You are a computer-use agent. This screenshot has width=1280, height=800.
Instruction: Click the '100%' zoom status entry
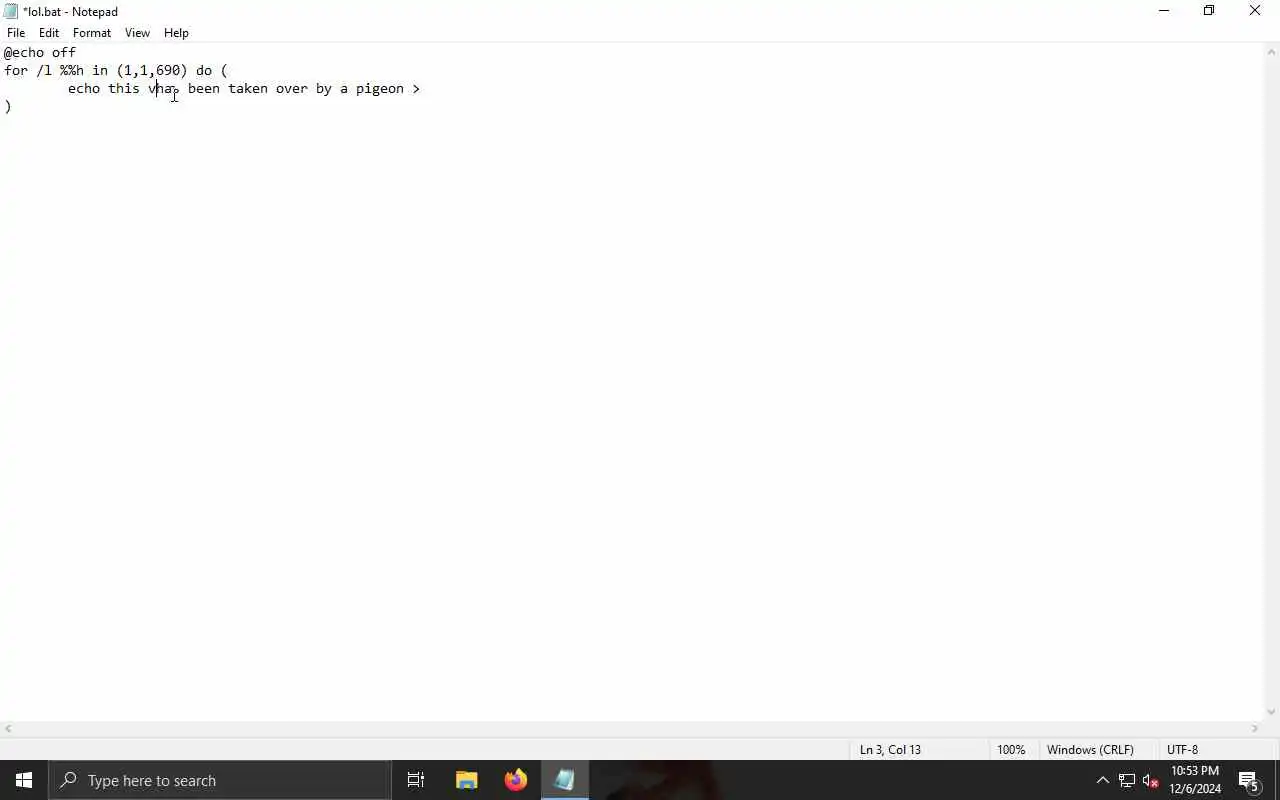[x=1011, y=749]
